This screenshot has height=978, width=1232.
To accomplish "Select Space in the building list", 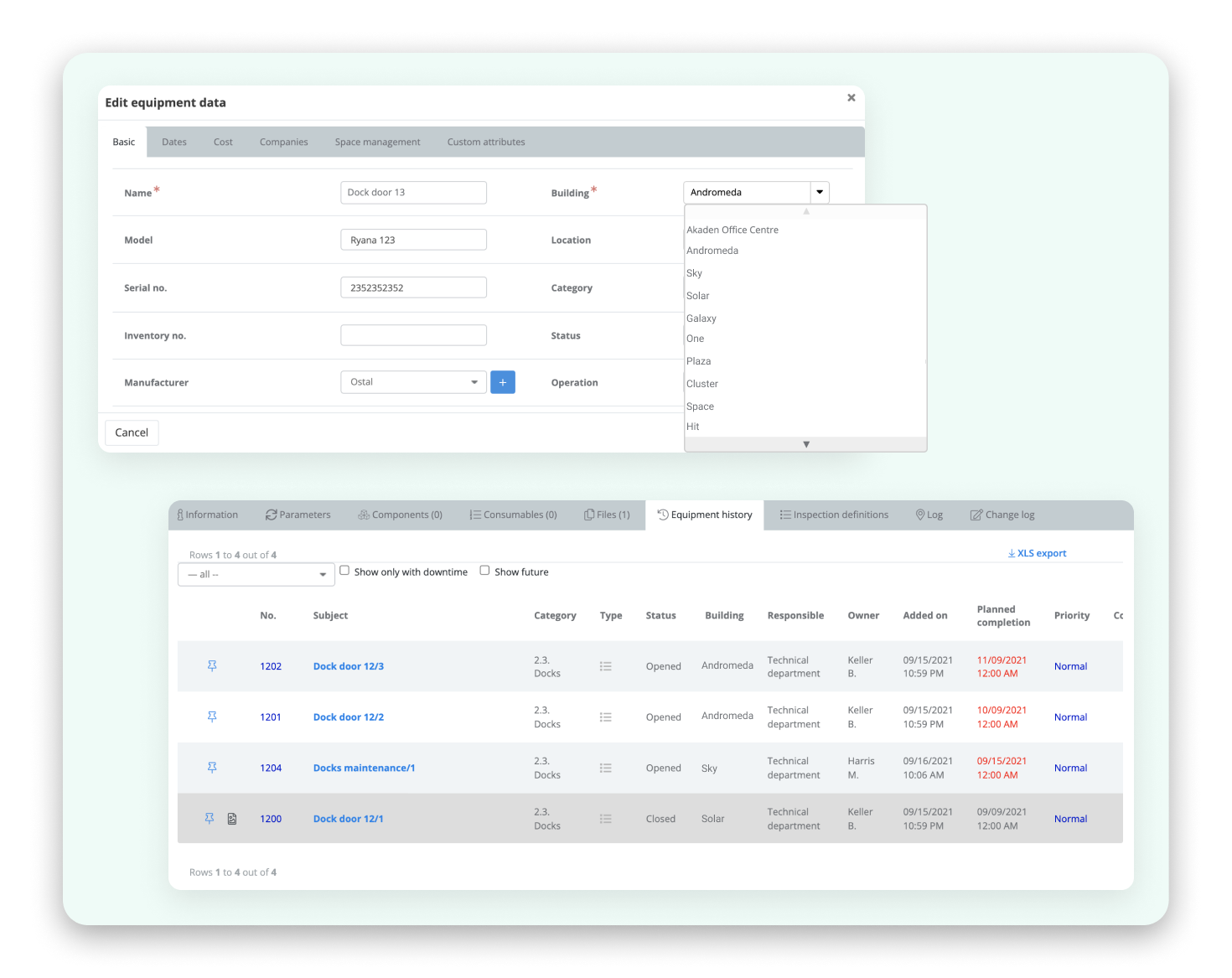I will coord(701,406).
